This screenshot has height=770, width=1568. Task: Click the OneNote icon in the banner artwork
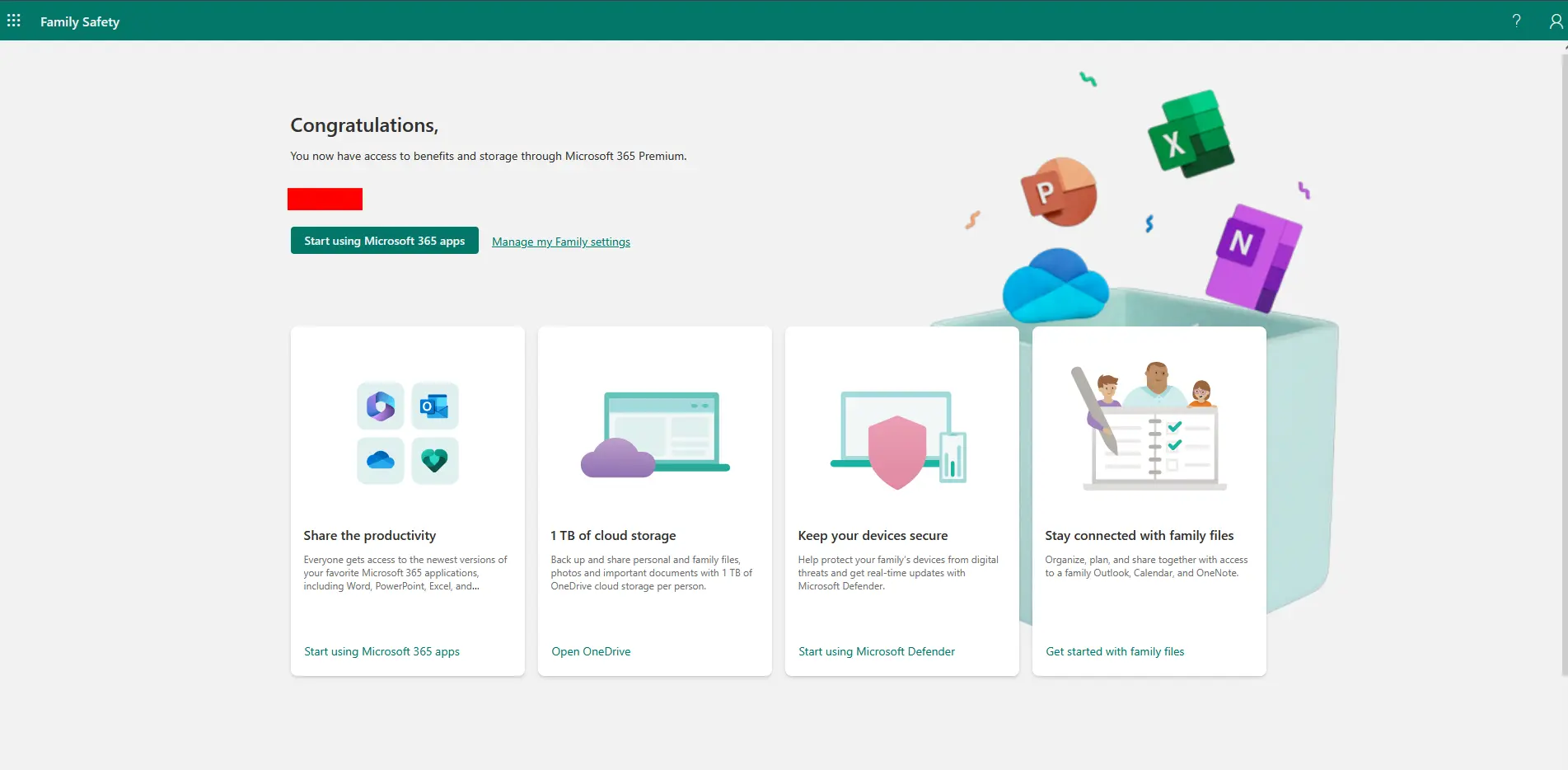(x=1253, y=257)
